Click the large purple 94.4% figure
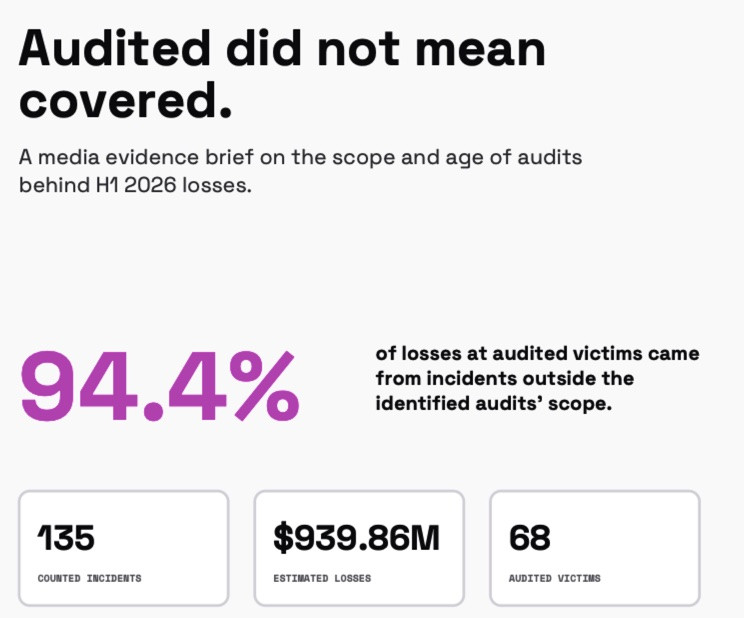Image resolution: width=744 pixels, height=618 pixels. coord(160,386)
